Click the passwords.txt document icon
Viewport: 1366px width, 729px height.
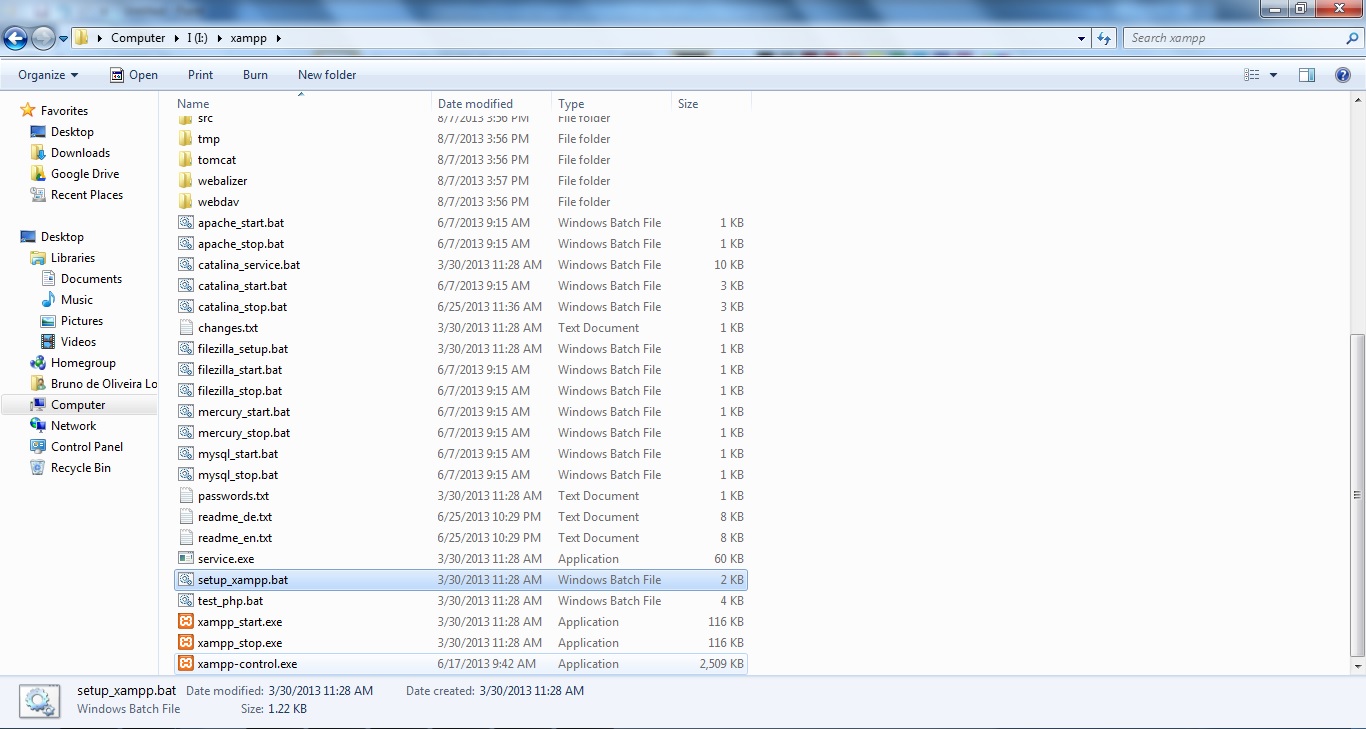pos(185,496)
